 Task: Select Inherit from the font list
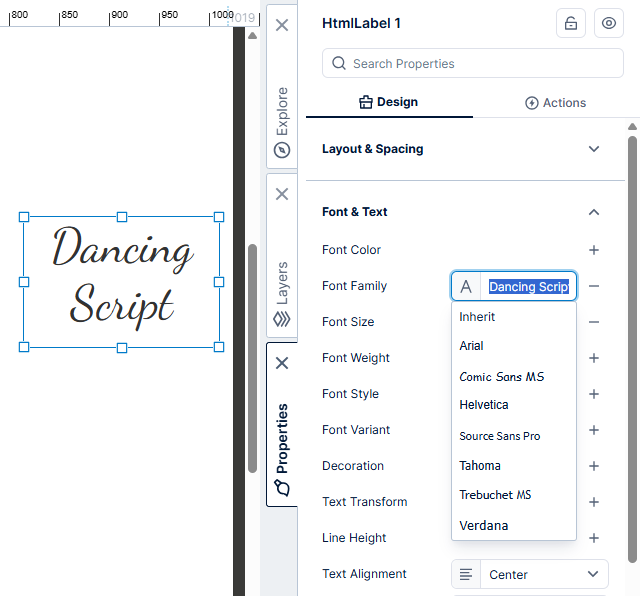click(x=514, y=317)
